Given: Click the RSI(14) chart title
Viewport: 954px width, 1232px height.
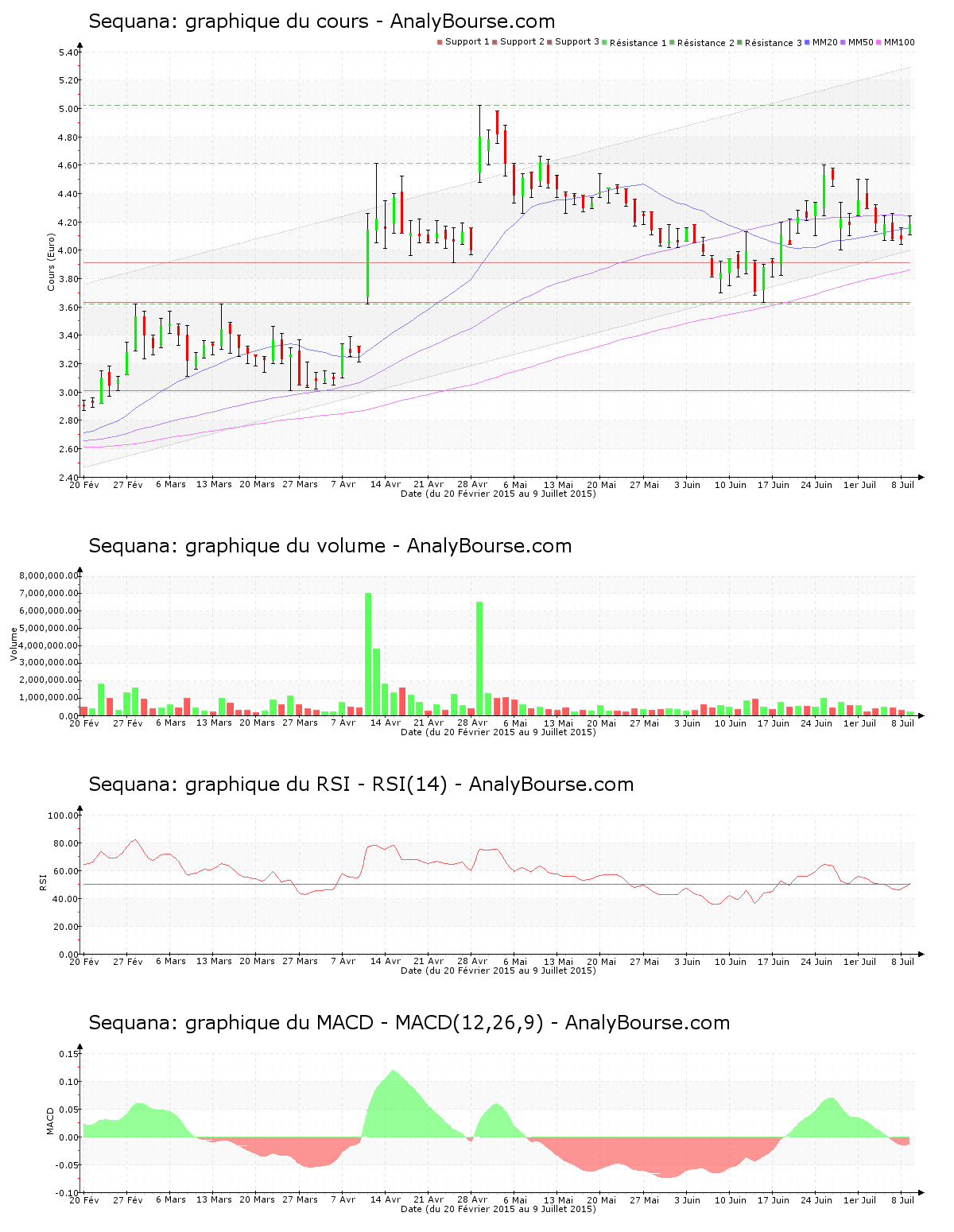Looking at the screenshot, I should [361, 785].
